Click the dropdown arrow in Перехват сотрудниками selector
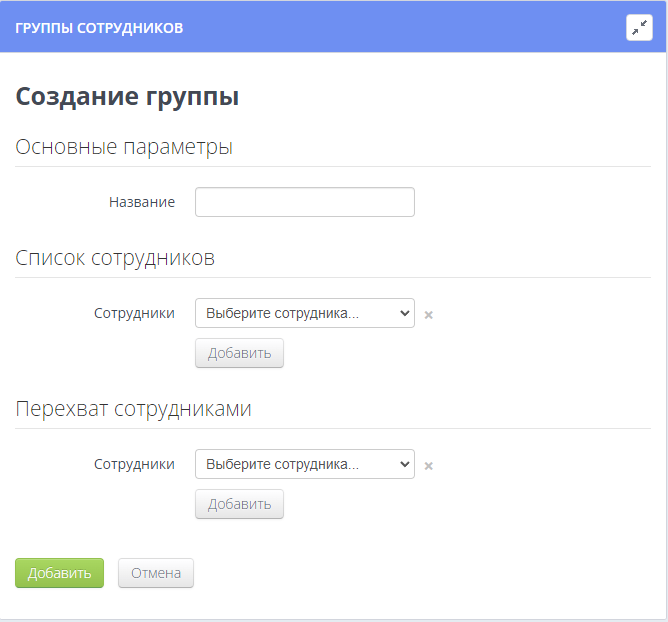The width and height of the screenshot is (668, 622). point(404,464)
